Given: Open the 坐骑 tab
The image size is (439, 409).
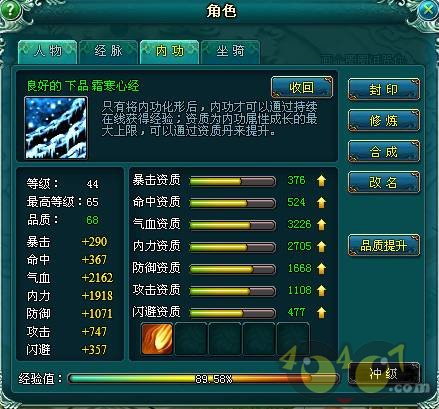Looking at the screenshot, I should pyautogui.click(x=230, y=52).
